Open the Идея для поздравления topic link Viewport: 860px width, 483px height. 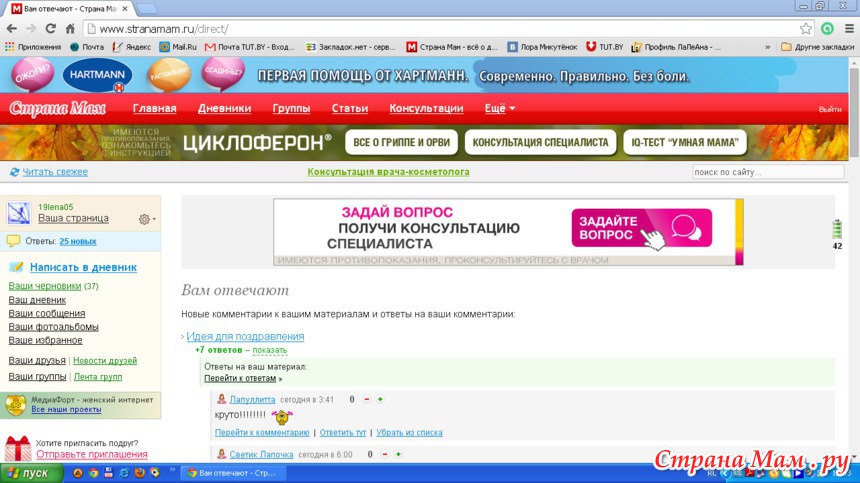[x=245, y=337]
